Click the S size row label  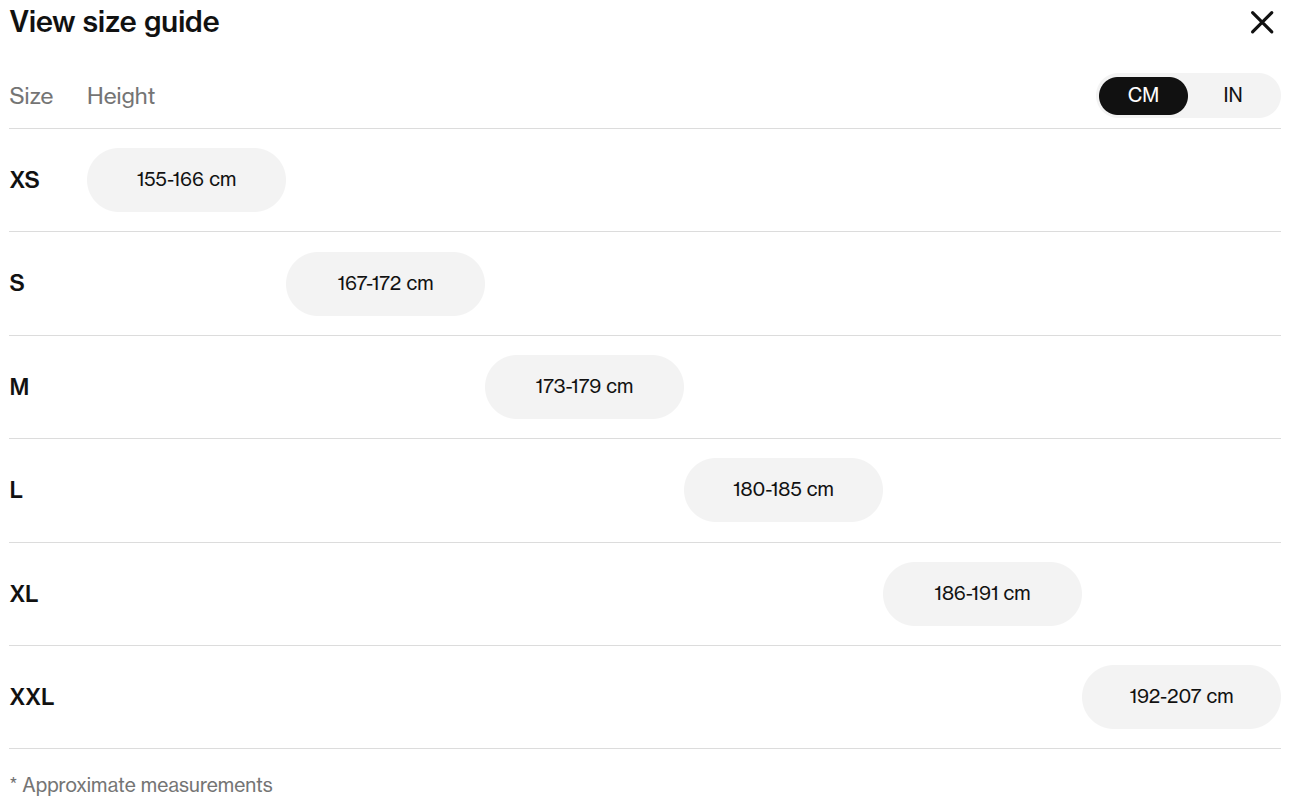(17, 284)
